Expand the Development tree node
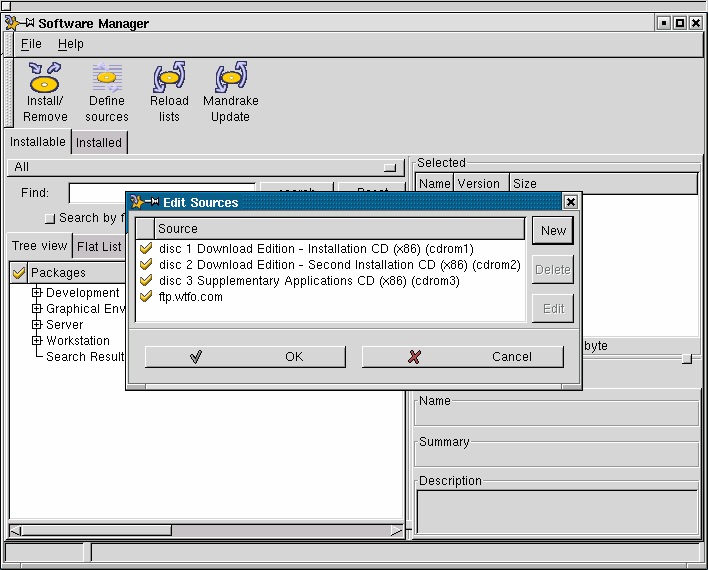This screenshot has height=570, width=708. coord(37,292)
